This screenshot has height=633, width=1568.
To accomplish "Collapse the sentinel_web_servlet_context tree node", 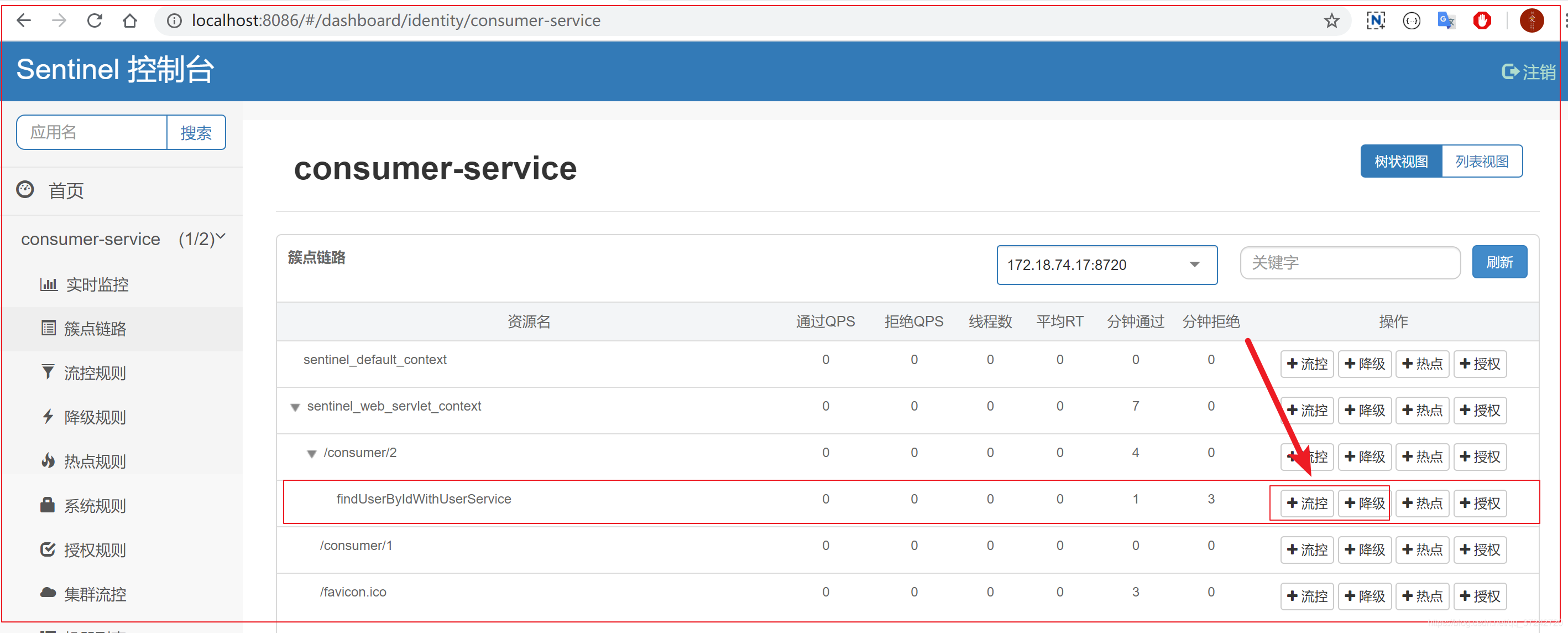I will (295, 407).
